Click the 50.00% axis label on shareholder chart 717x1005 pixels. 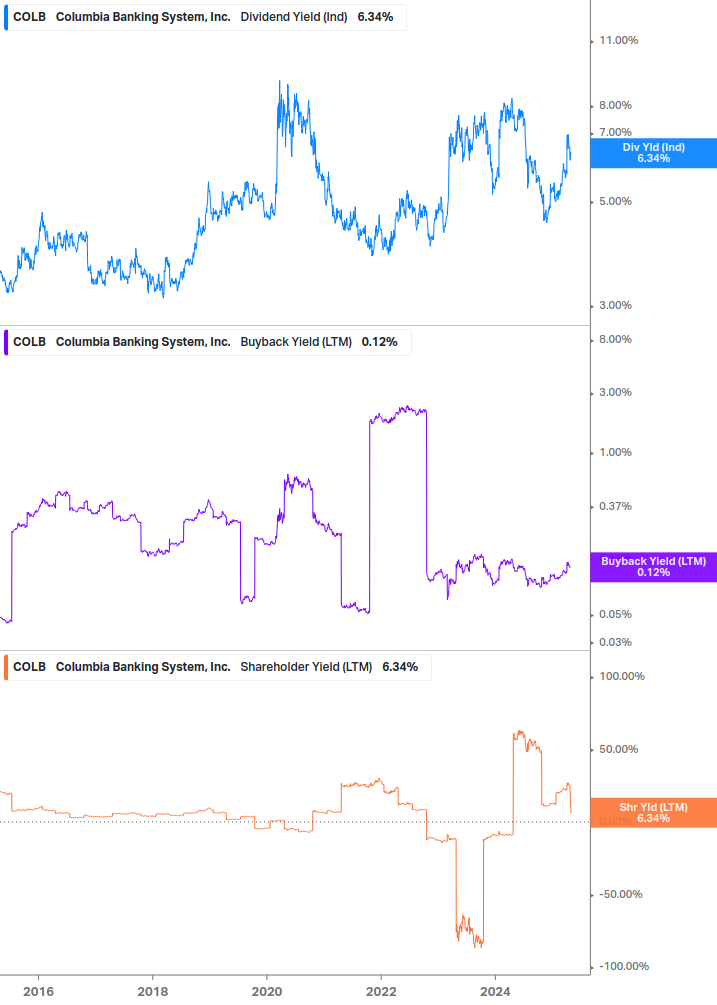[x=618, y=749]
